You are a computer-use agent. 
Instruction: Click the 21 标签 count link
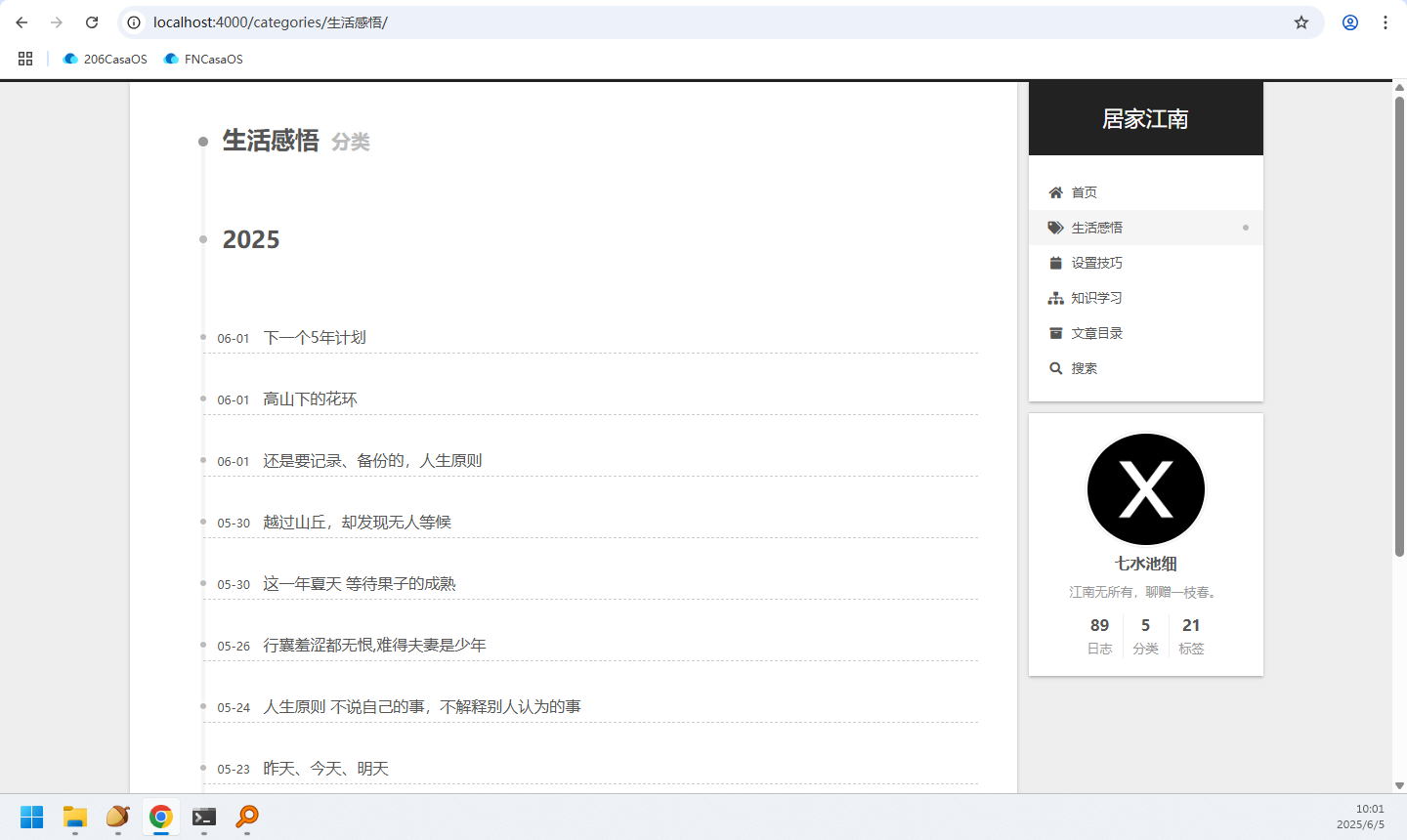(1191, 636)
